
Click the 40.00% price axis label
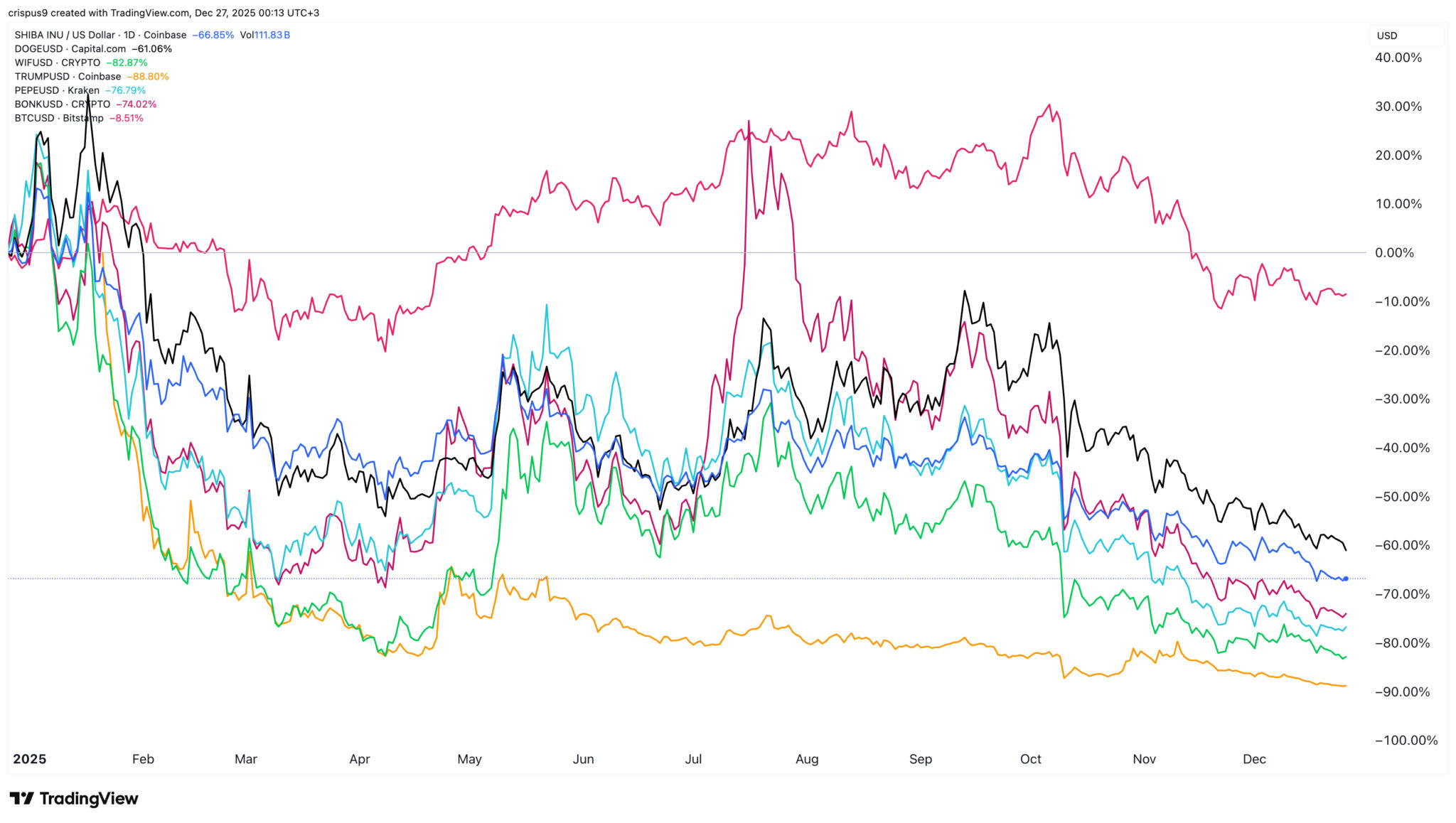point(1398,58)
